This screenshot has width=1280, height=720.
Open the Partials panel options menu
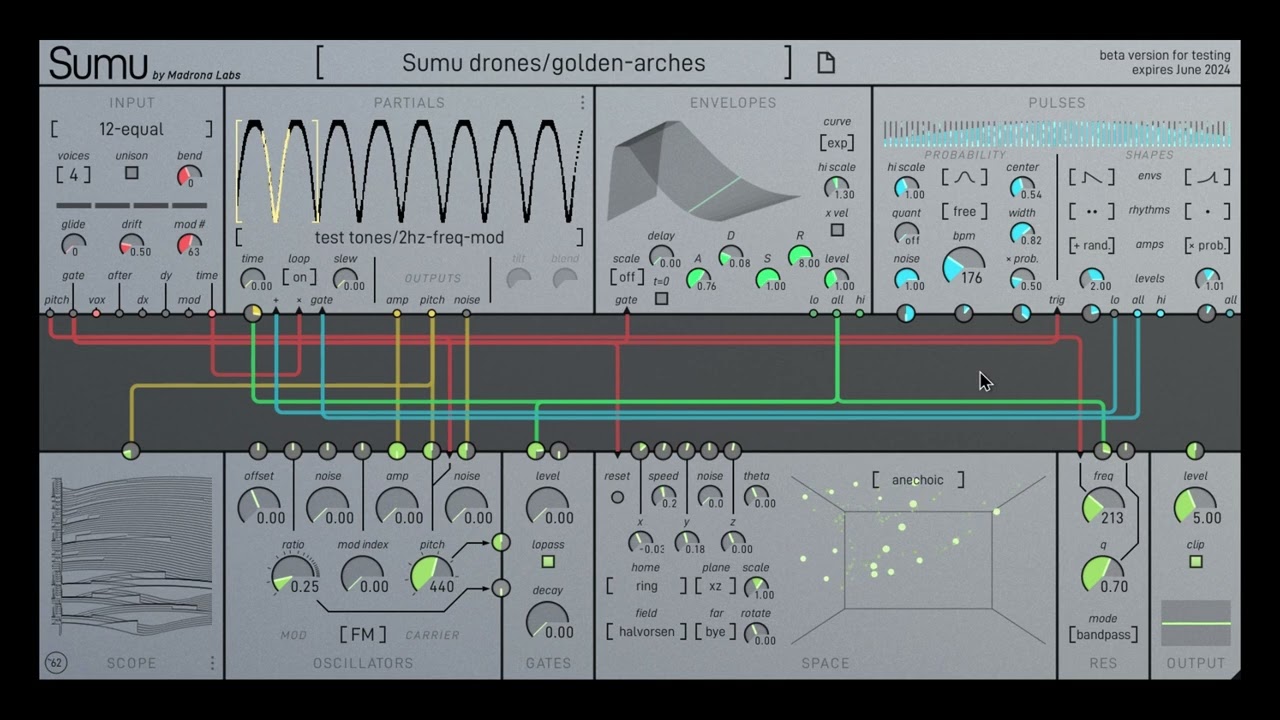click(583, 101)
